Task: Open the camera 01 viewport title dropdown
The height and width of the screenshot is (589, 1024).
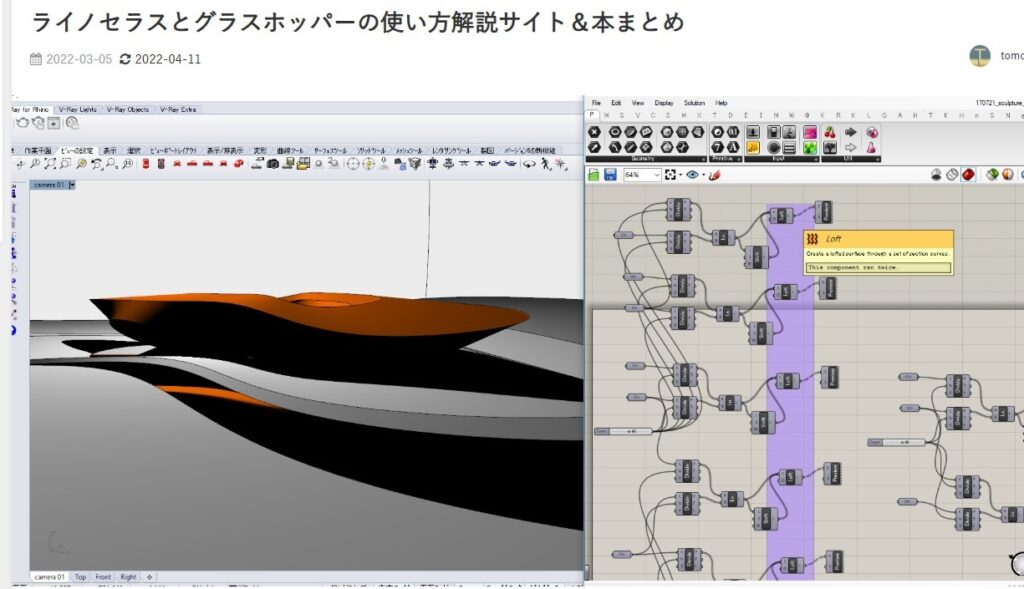Action: click(72, 185)
